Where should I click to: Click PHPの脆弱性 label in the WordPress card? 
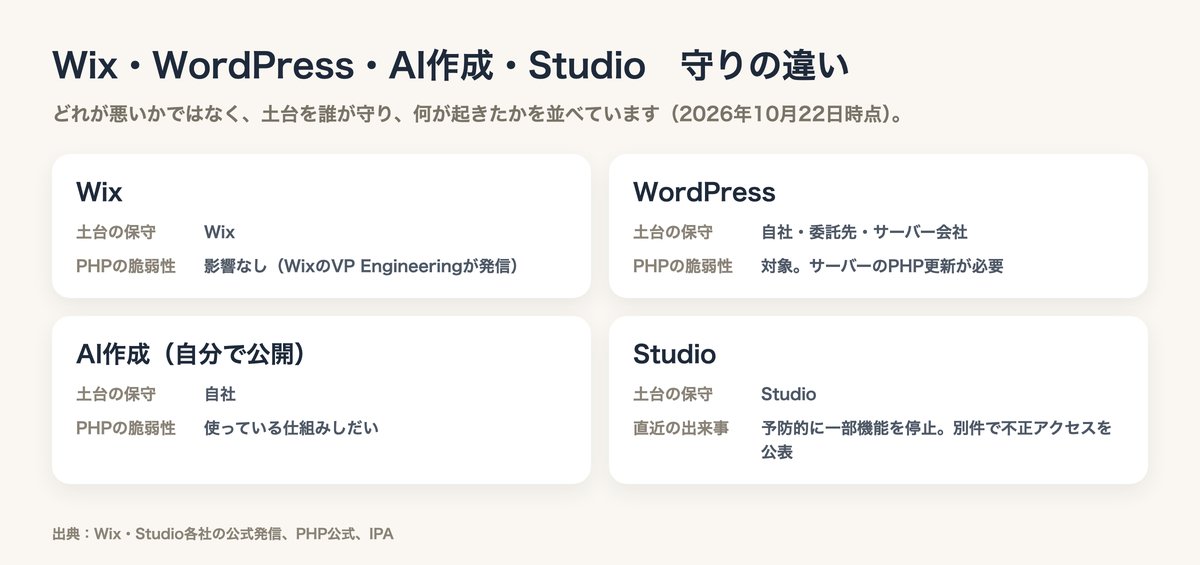tap(683, 266)
